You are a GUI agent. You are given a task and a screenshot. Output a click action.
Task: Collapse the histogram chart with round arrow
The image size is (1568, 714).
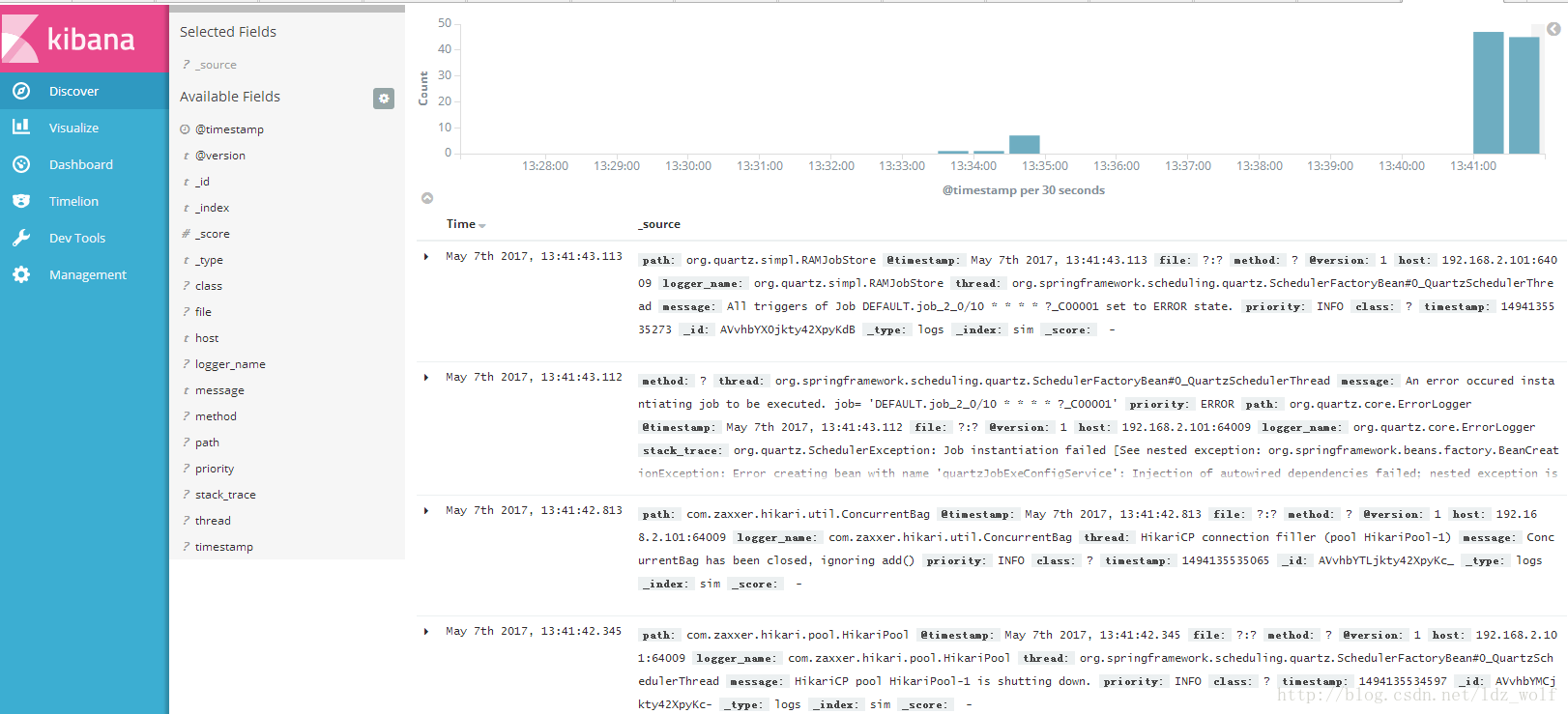point(427,198)
